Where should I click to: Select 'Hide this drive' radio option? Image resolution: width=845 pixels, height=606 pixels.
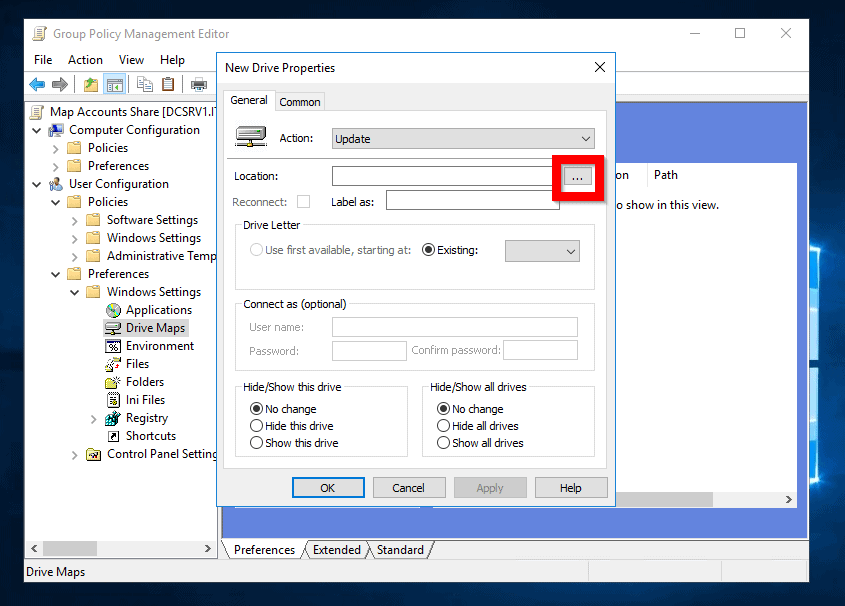[256, 426]
